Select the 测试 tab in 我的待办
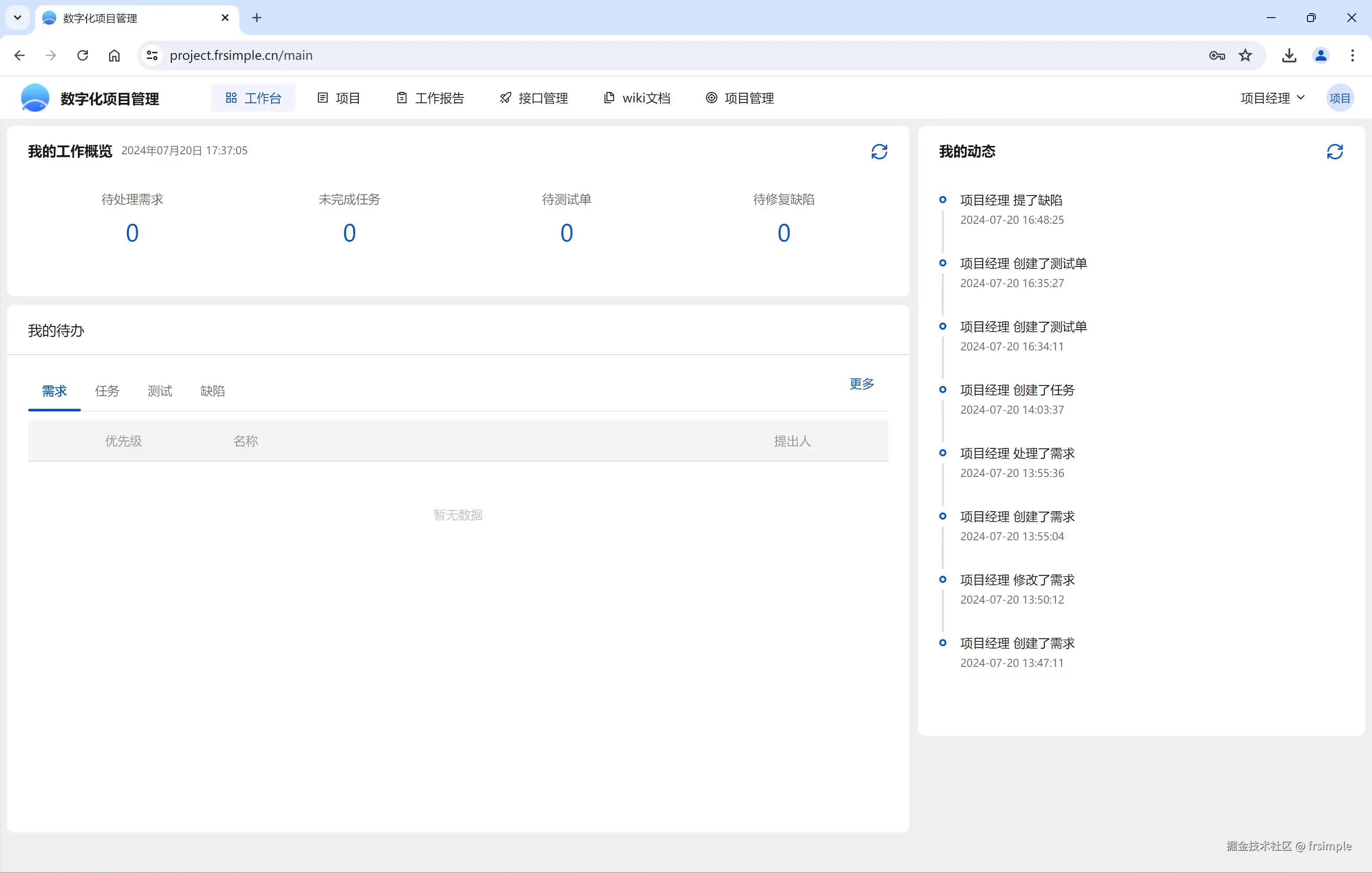 (160, 391)
